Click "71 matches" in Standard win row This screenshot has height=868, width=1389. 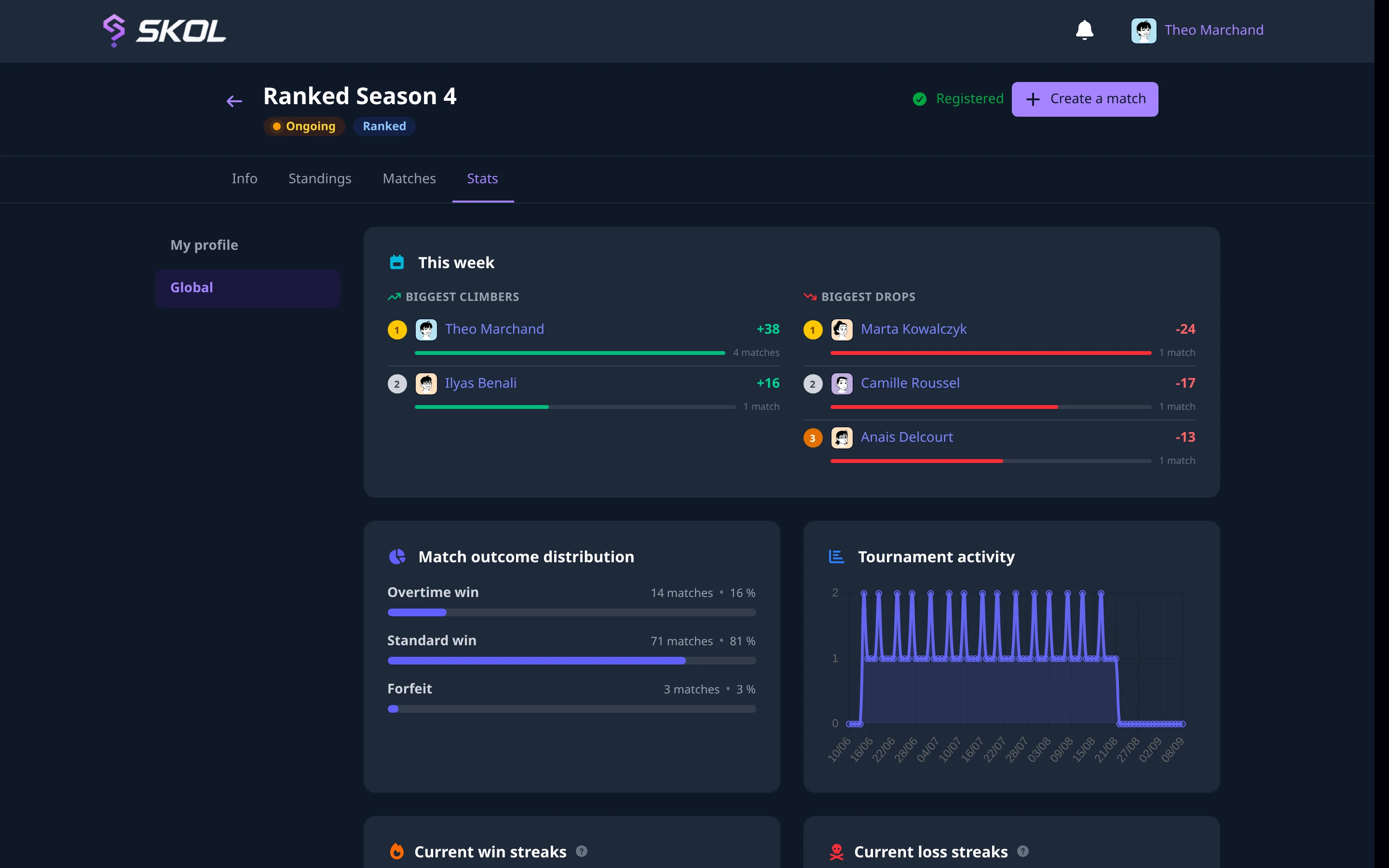click(681, 641)
